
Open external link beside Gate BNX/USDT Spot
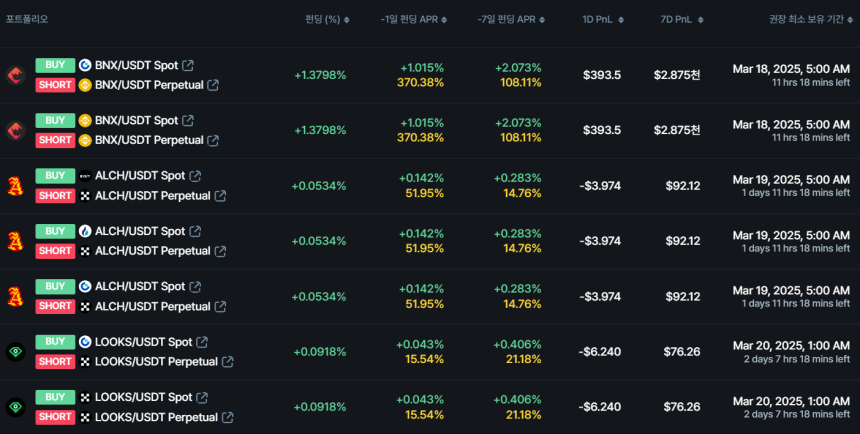click(188, 65)
